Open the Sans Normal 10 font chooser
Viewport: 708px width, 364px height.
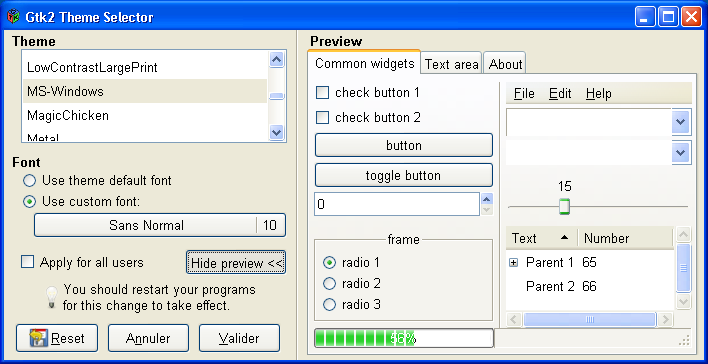160,225
